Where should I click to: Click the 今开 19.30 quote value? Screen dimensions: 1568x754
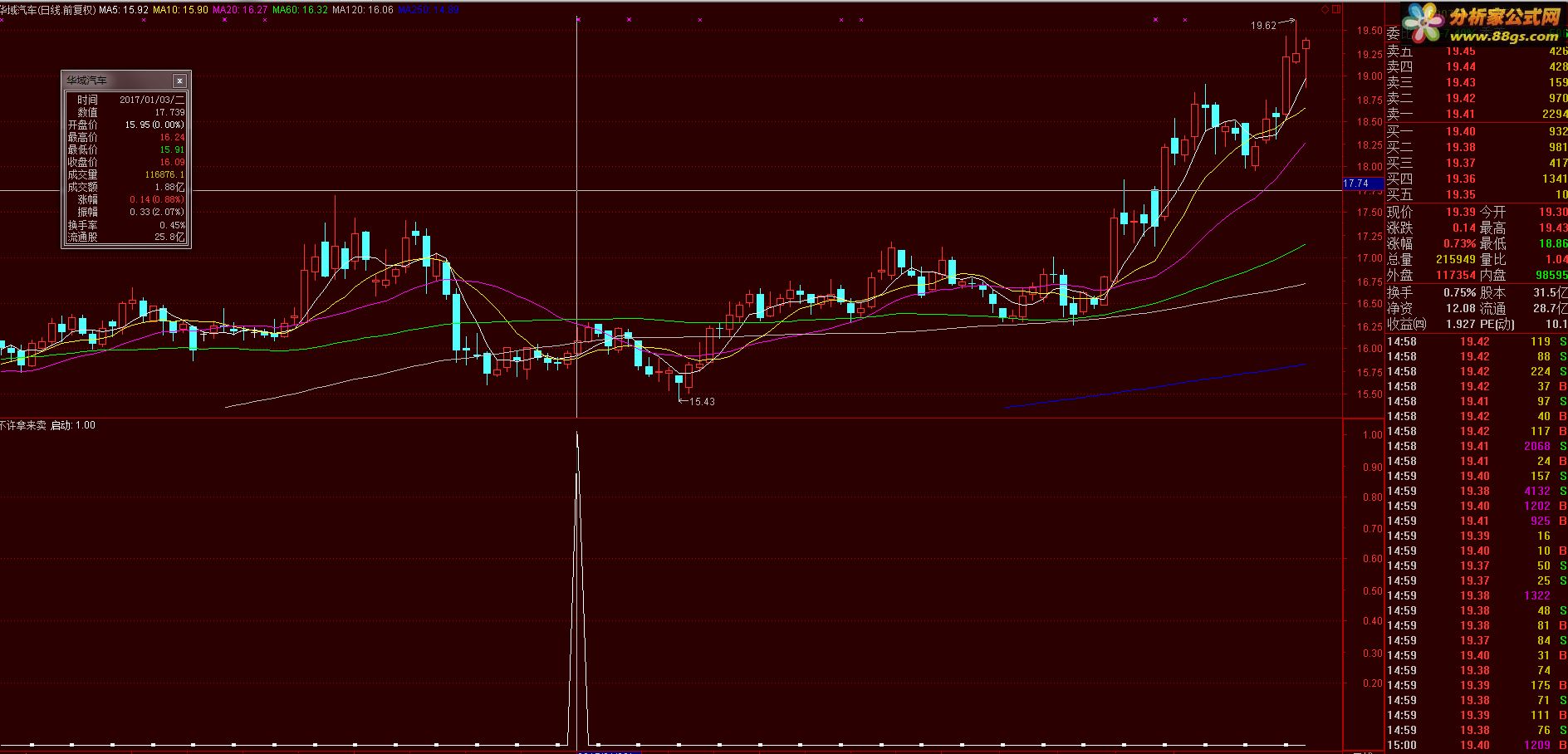coord(1553,213)
